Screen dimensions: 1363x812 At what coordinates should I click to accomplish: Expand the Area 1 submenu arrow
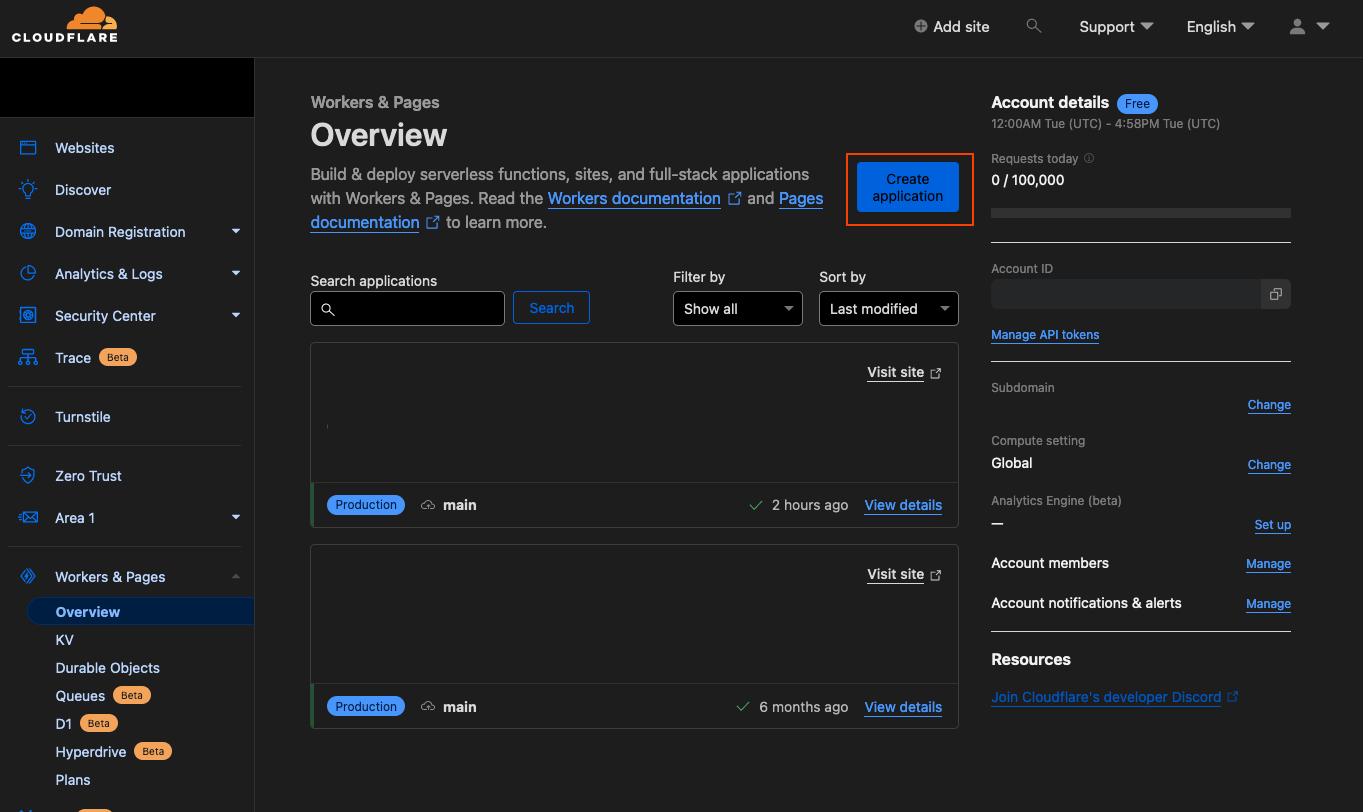click(x=236, y=517)
